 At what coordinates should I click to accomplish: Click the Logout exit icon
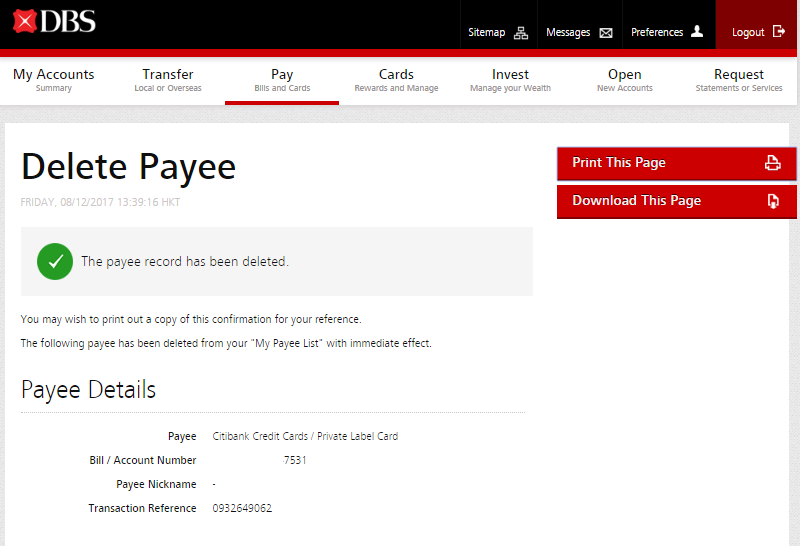tap(779, 32)
